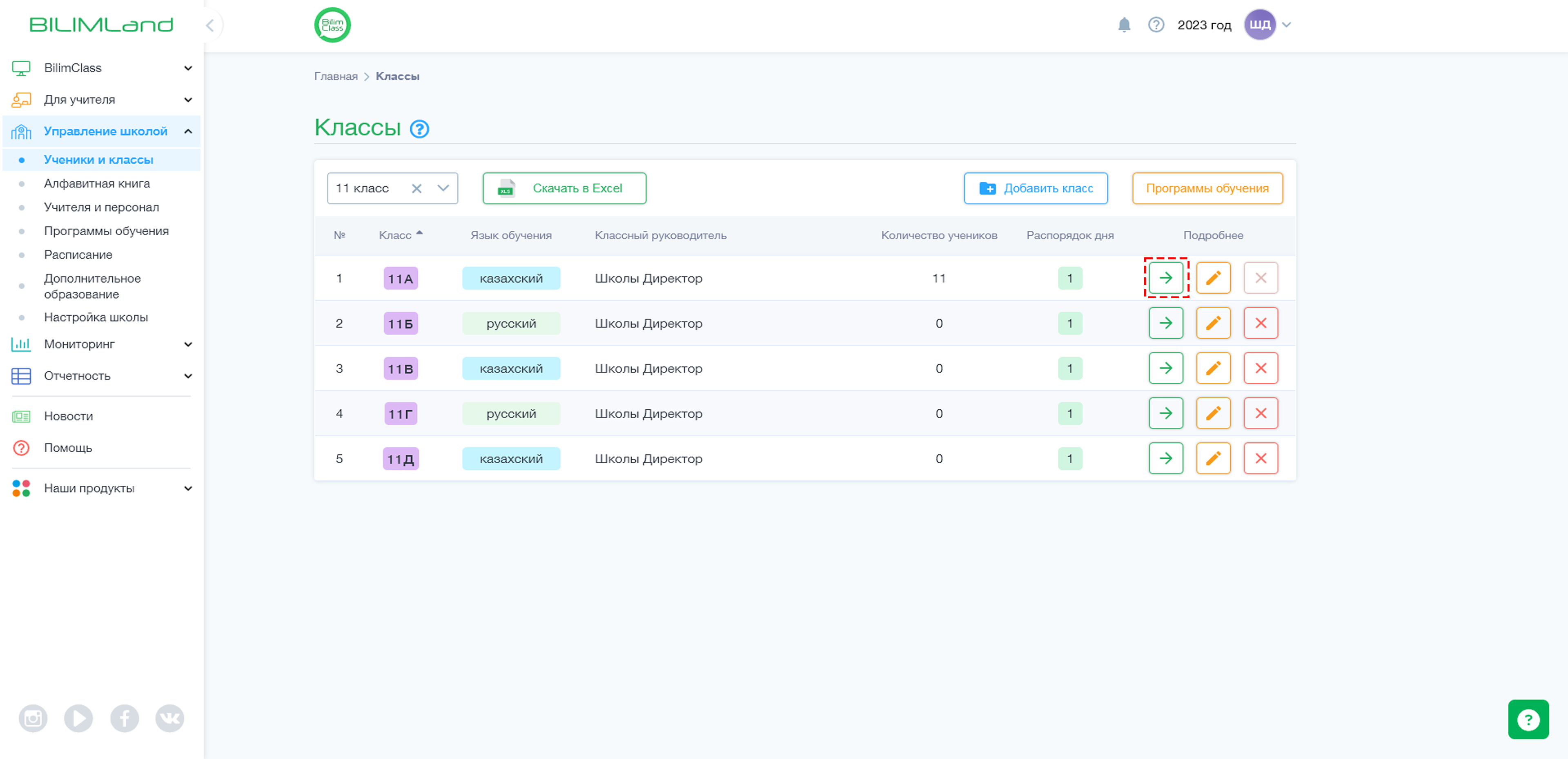This screenshot has width=1568, height=759.
Task: Open Учителя и персонал item
Action: [102, 207]
